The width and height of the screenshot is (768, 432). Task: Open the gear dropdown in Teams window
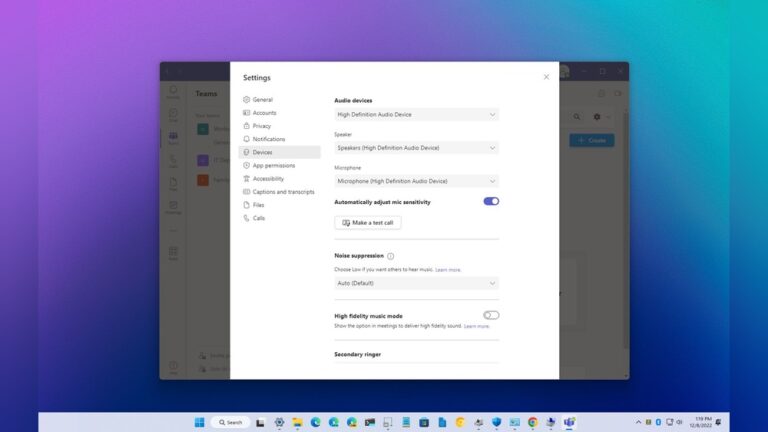tap(601, 117)
